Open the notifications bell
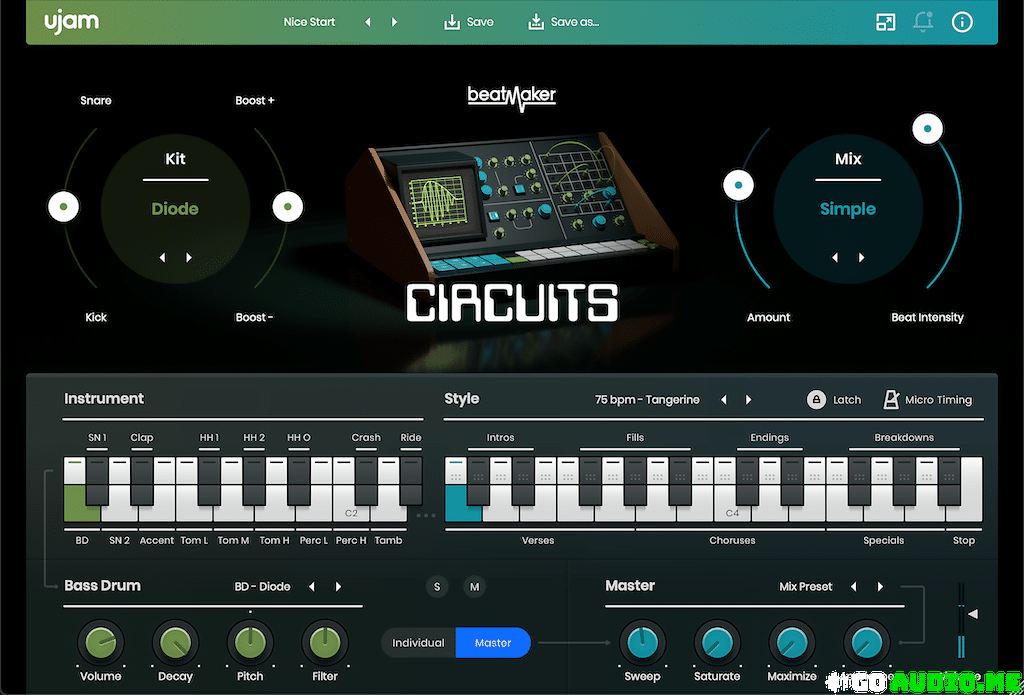Viewport: 1024px width, 695px height. pos(923,22)
